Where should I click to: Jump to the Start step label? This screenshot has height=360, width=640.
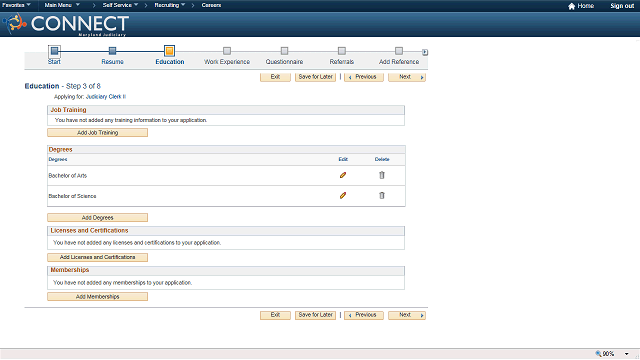point(54,62)
